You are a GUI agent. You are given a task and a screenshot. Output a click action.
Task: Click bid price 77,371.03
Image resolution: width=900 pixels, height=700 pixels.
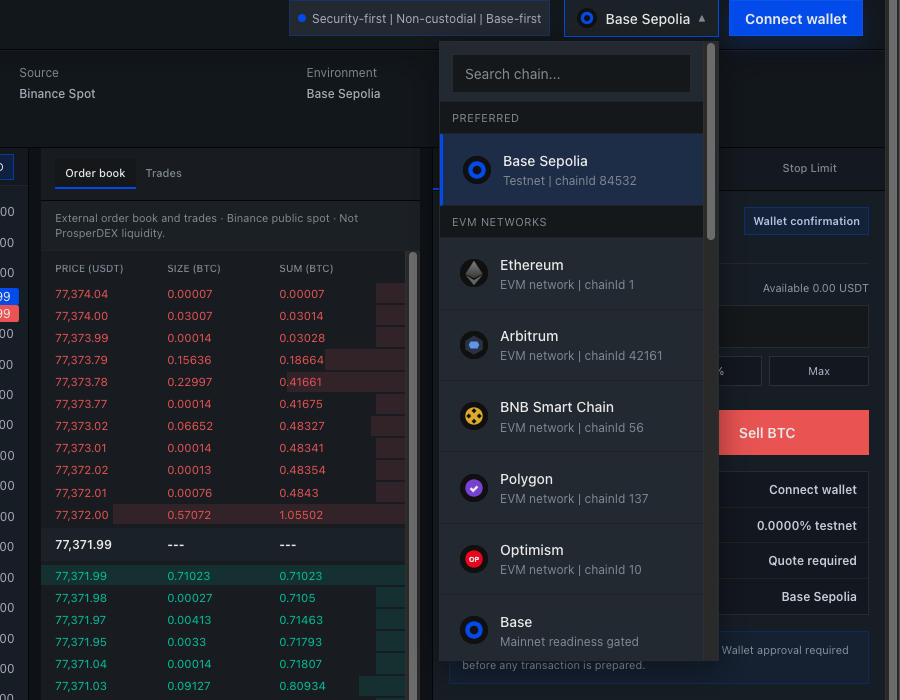click(81, 686)
